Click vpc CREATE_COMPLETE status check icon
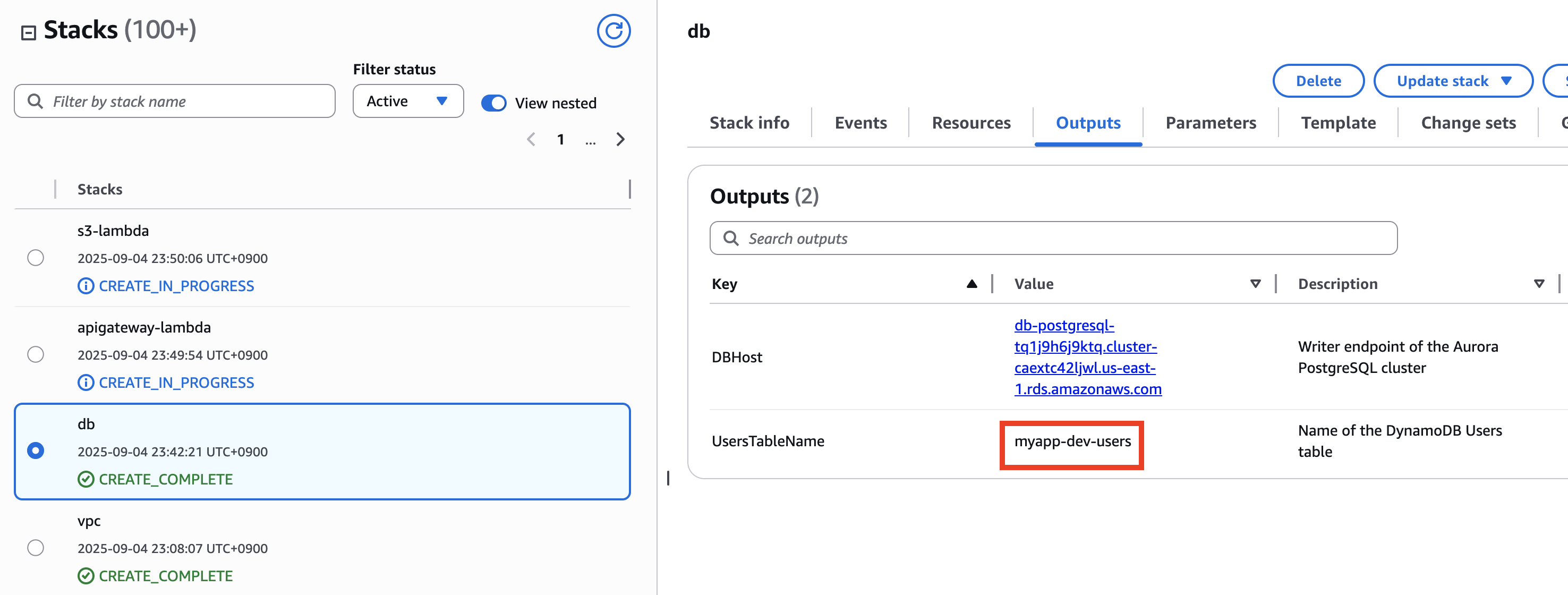This screenshot has height=595, width=1568. coord(86,575)
